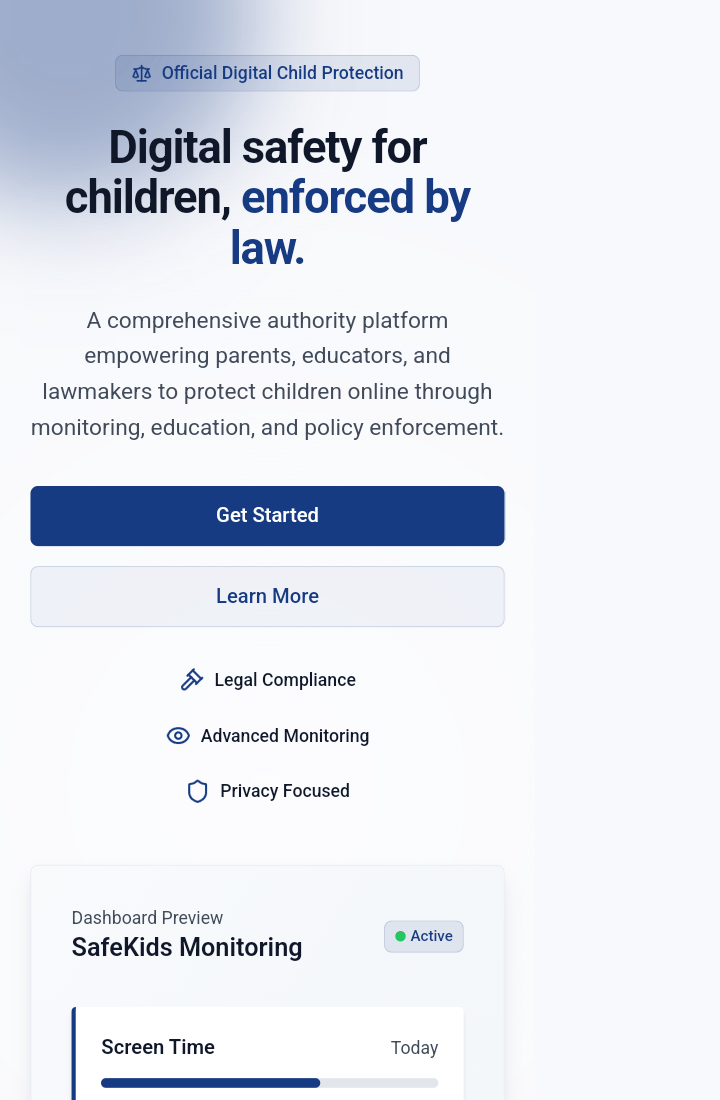
Task: Open the Learn More button
Action: tap(267, 596)
